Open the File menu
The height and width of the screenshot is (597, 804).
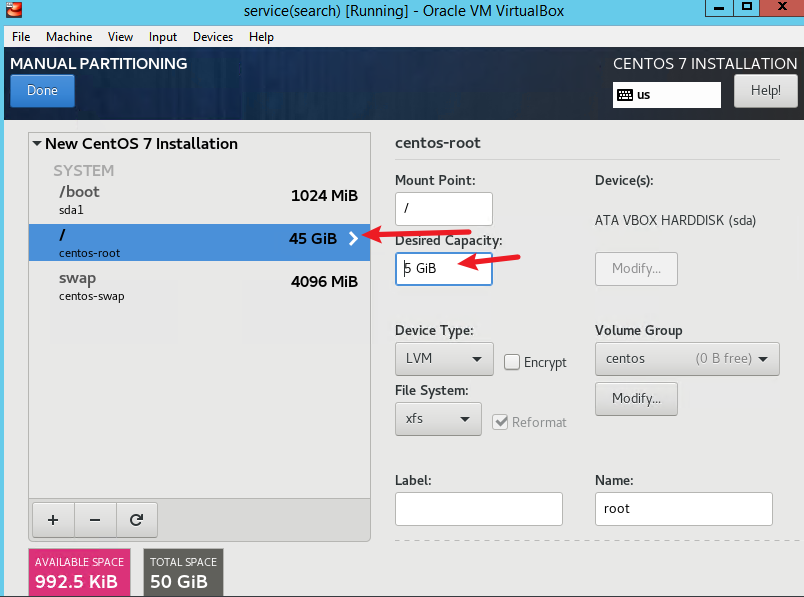[x=21, y=37]
